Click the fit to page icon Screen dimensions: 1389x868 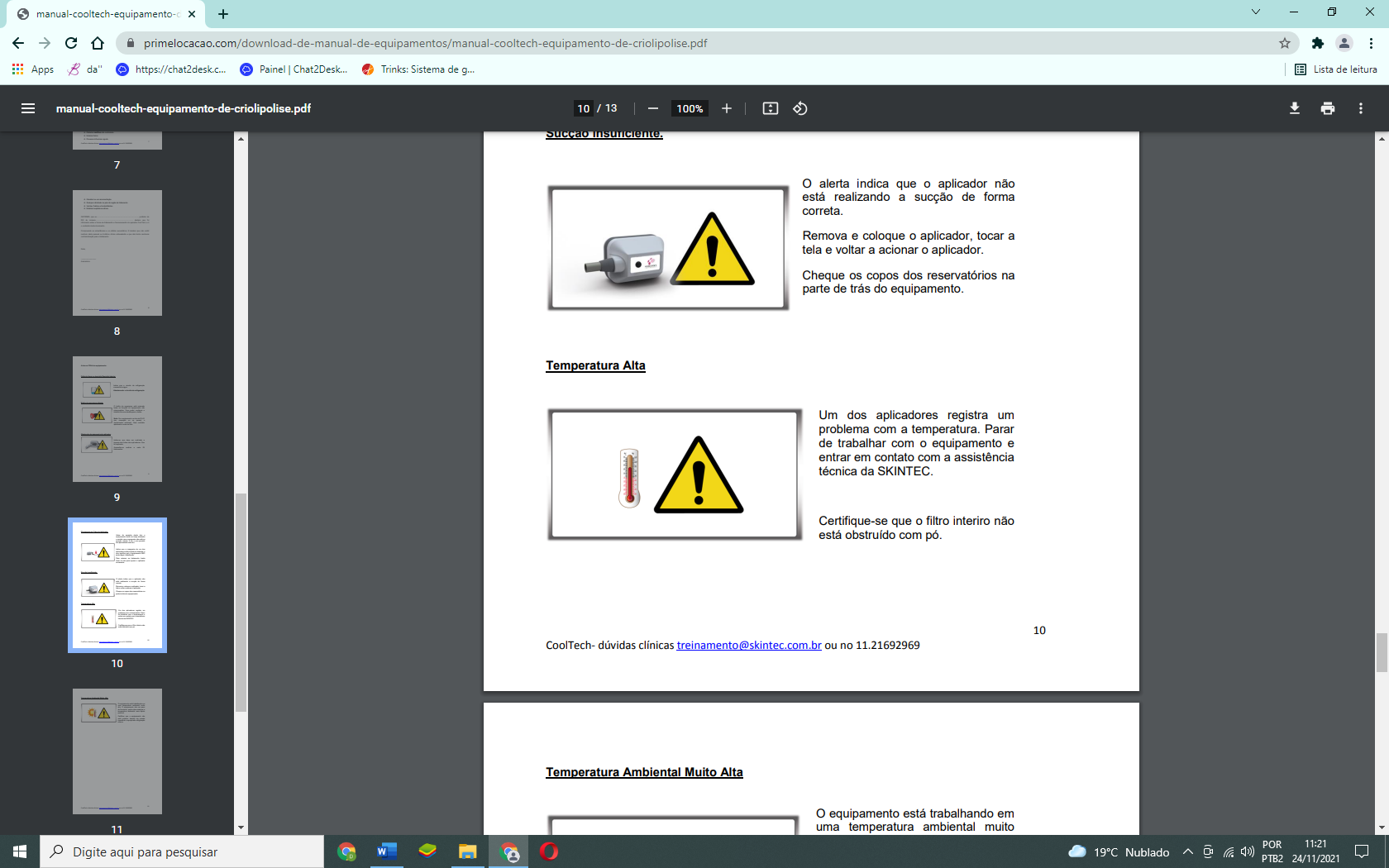771,108
